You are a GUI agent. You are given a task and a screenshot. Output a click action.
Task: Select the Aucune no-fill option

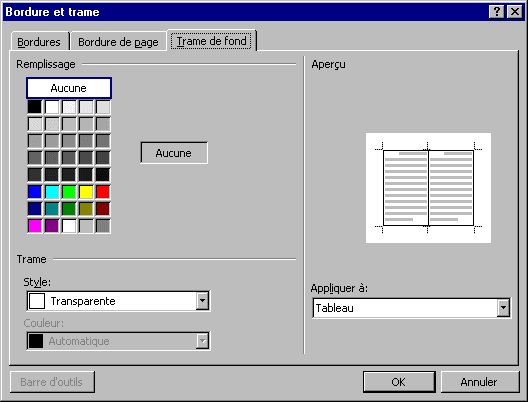[x=69, y=88]
